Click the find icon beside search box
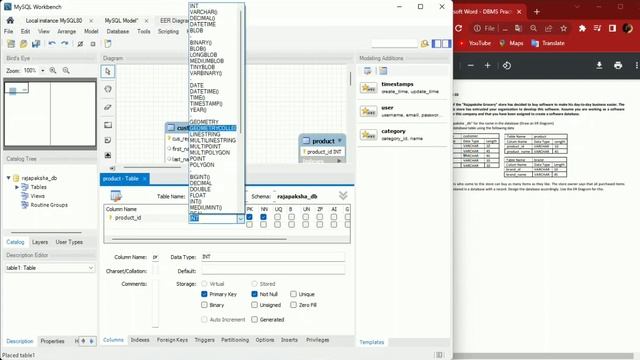Screen dimensions: 640x360 [424, 44]
